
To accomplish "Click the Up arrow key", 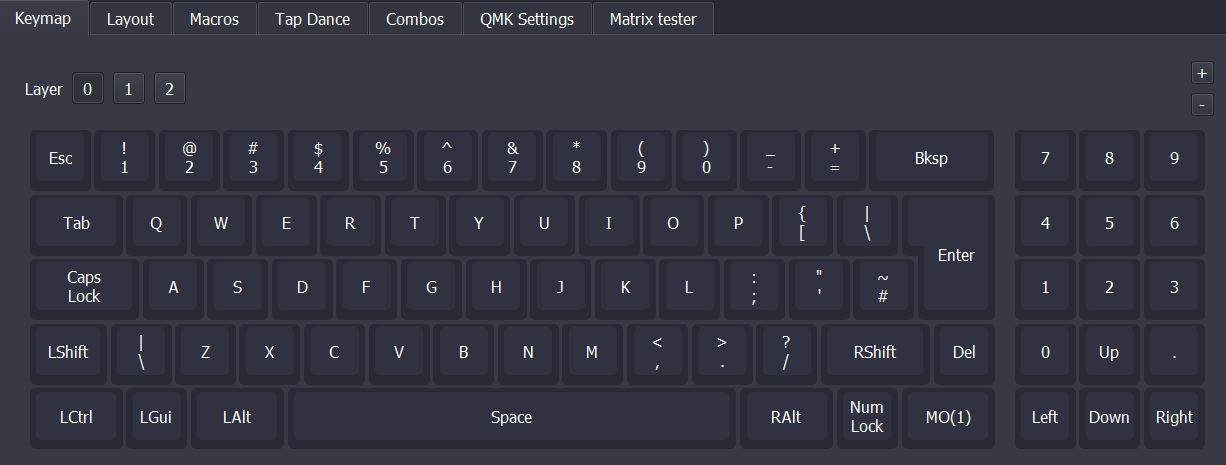I will [x=1109, y=352].
